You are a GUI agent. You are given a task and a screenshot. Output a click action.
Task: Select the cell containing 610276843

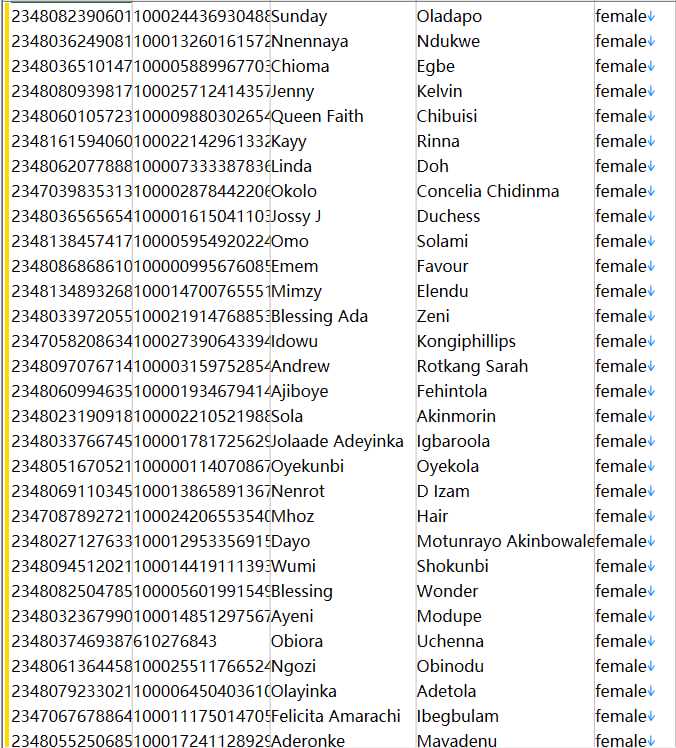[x=201, y=641]
